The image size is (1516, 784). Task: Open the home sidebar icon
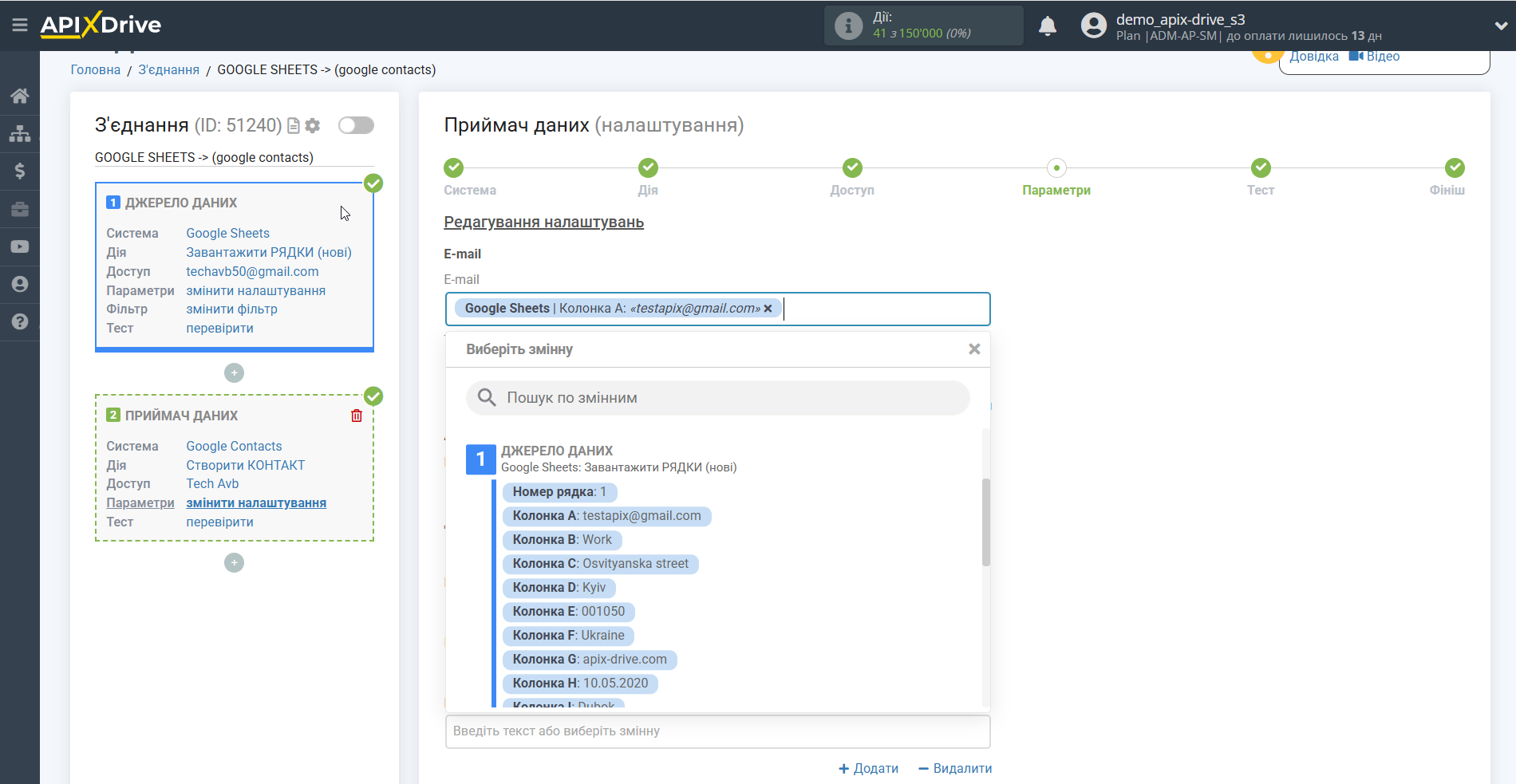(x=20, y=96)
